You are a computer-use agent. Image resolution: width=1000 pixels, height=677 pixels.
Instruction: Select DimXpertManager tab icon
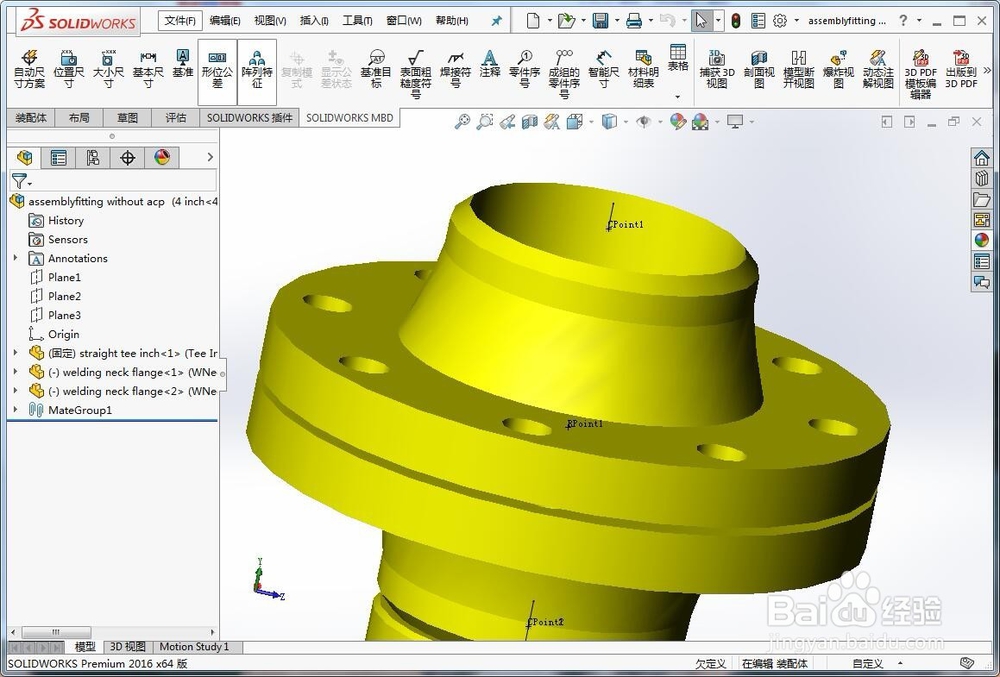pos(128,157)
